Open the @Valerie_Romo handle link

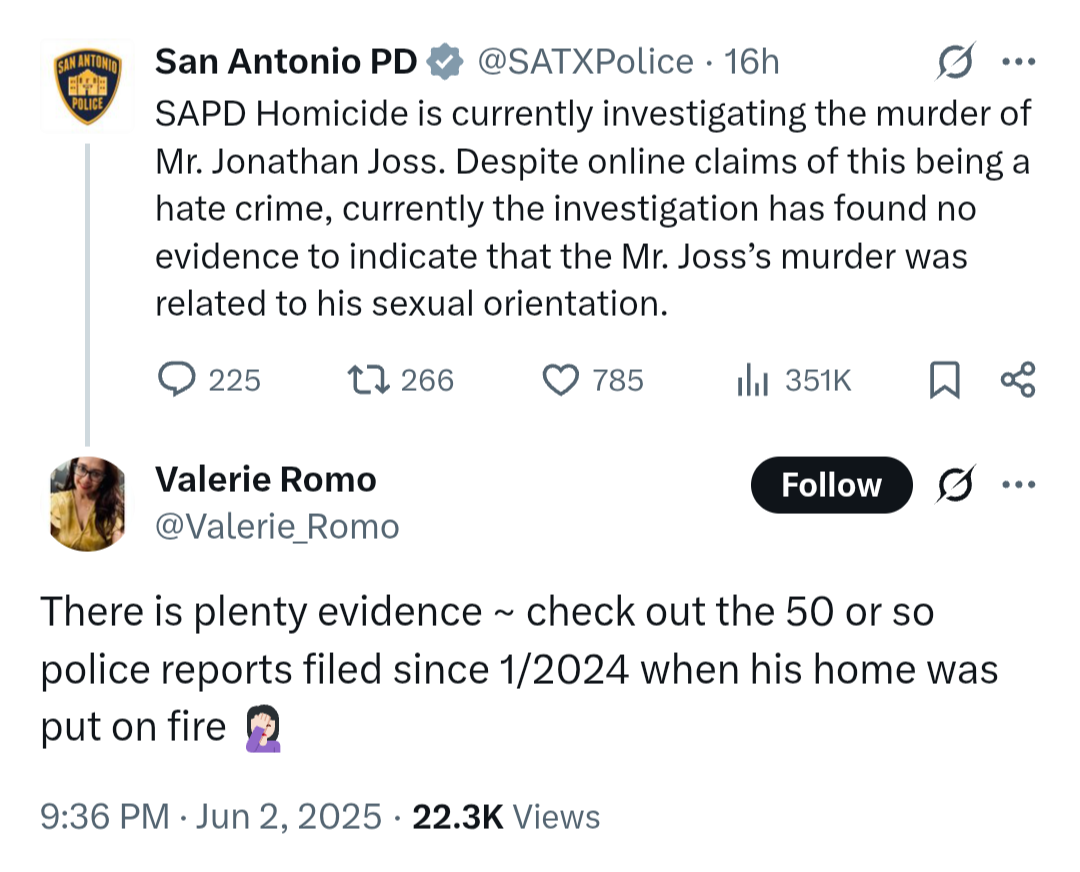tap(277, 528)
